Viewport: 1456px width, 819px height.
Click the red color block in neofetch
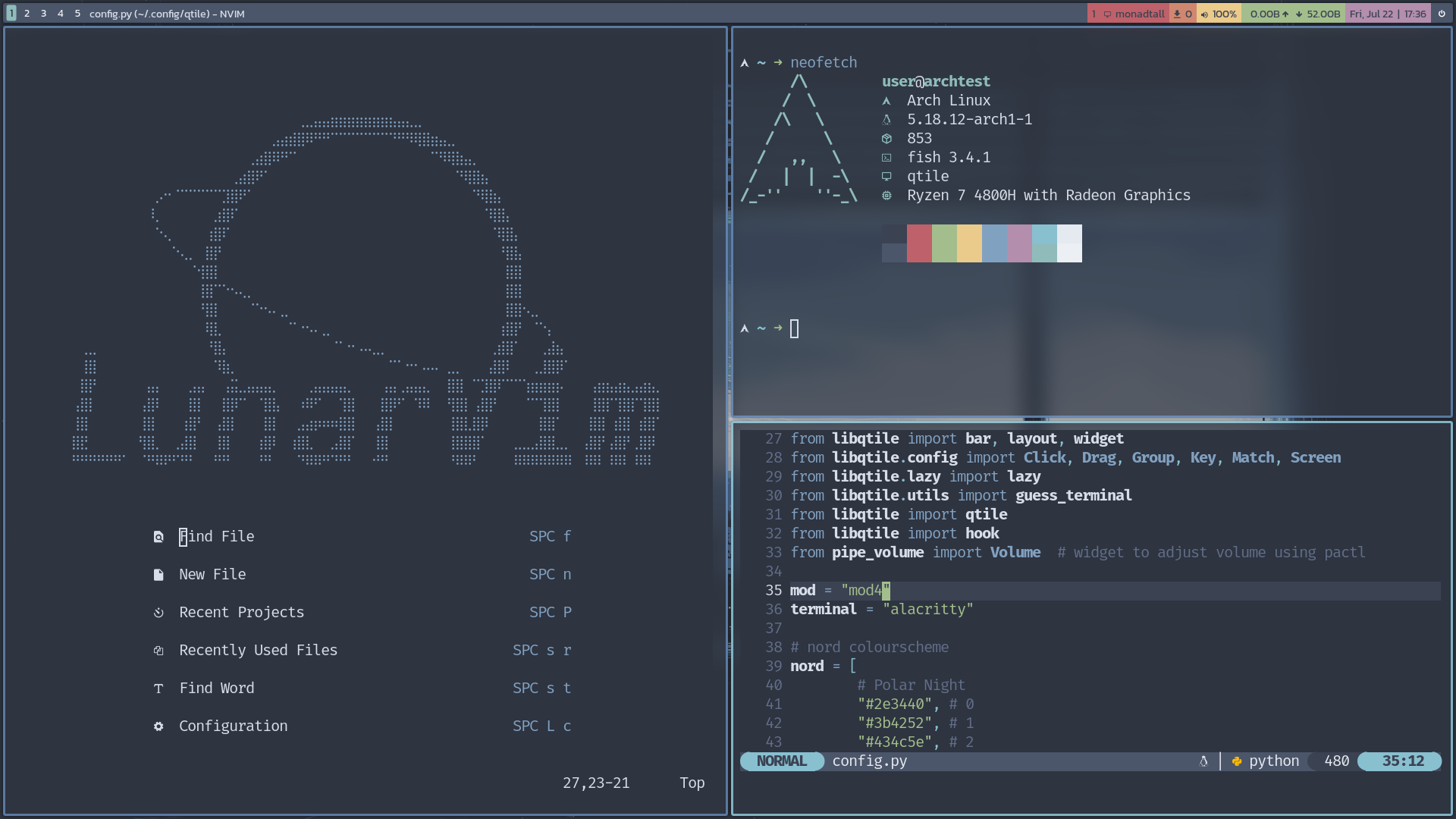pyautogui.click(x=919, y=243)
